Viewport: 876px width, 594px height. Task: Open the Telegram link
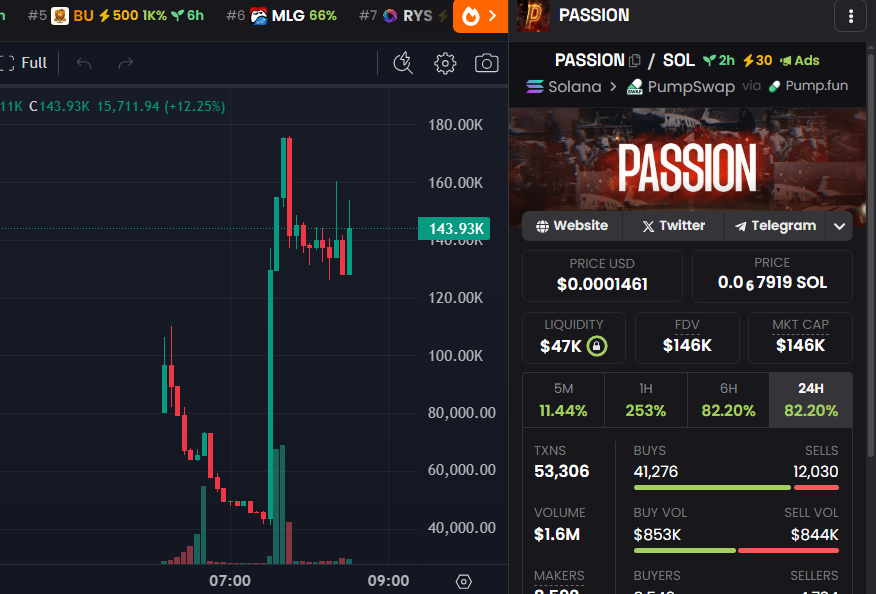click(775, 226)
